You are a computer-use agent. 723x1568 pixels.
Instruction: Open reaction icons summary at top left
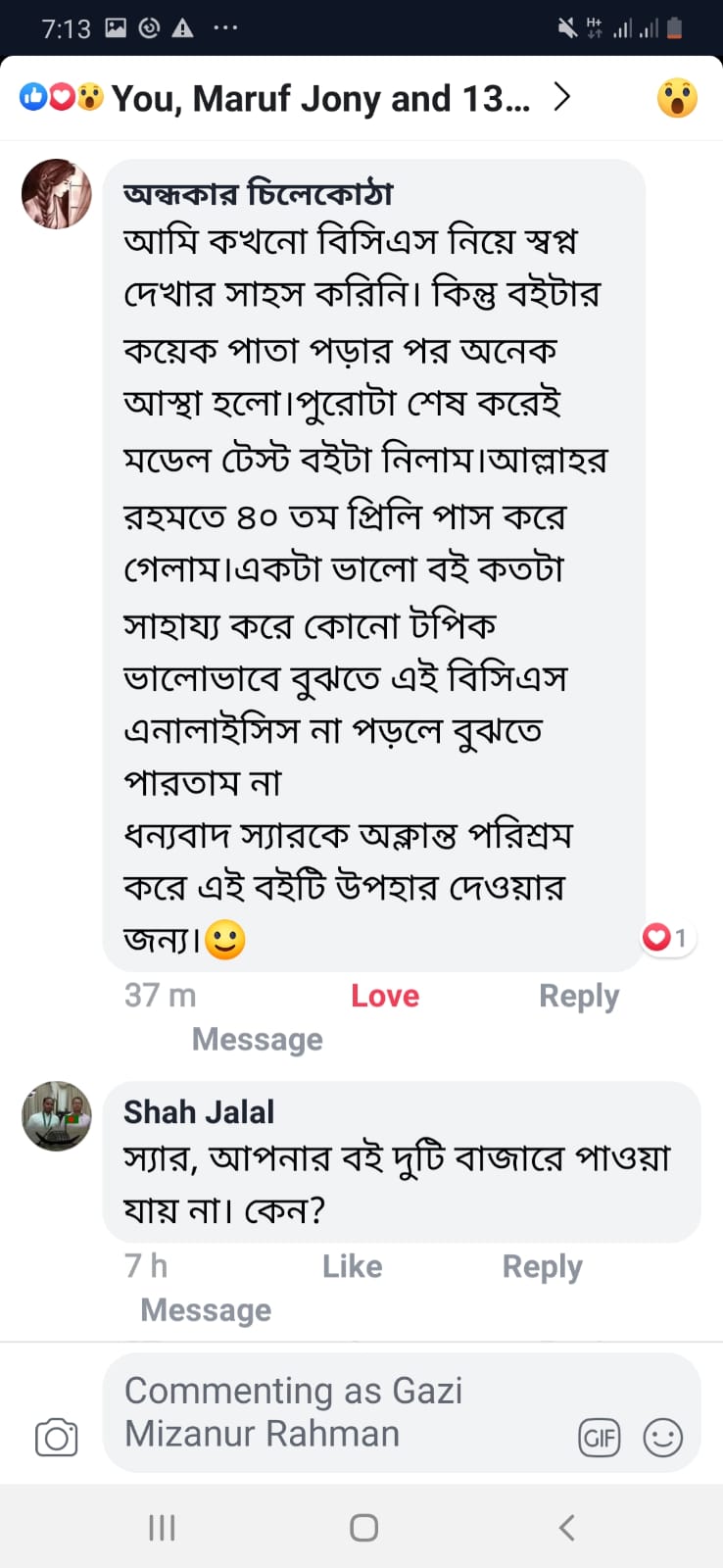pos(61,97)
